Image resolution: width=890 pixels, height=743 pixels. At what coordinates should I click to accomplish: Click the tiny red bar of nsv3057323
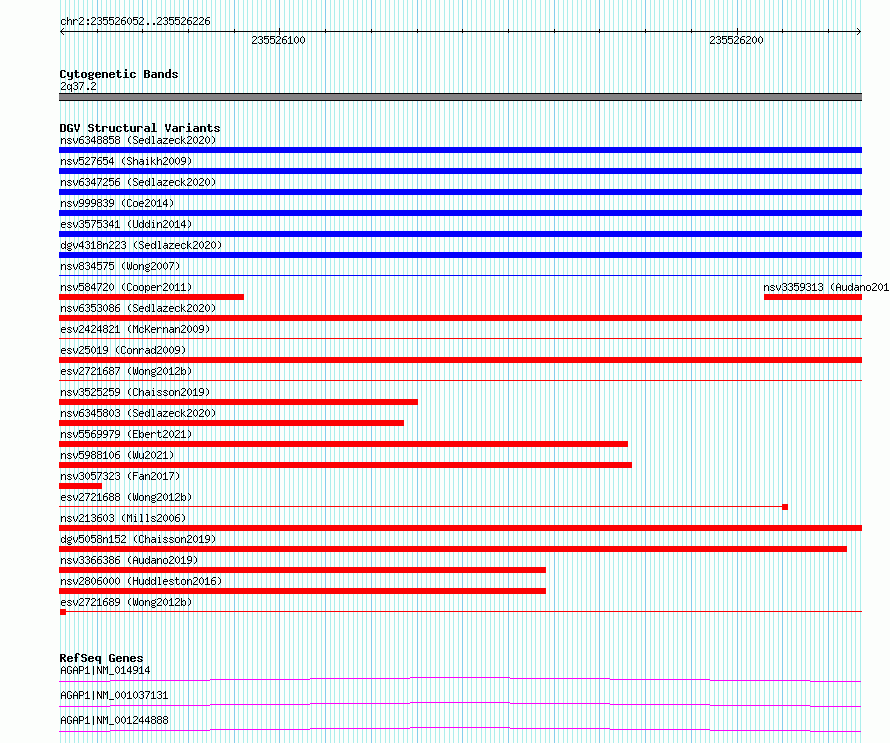[81, 486]
